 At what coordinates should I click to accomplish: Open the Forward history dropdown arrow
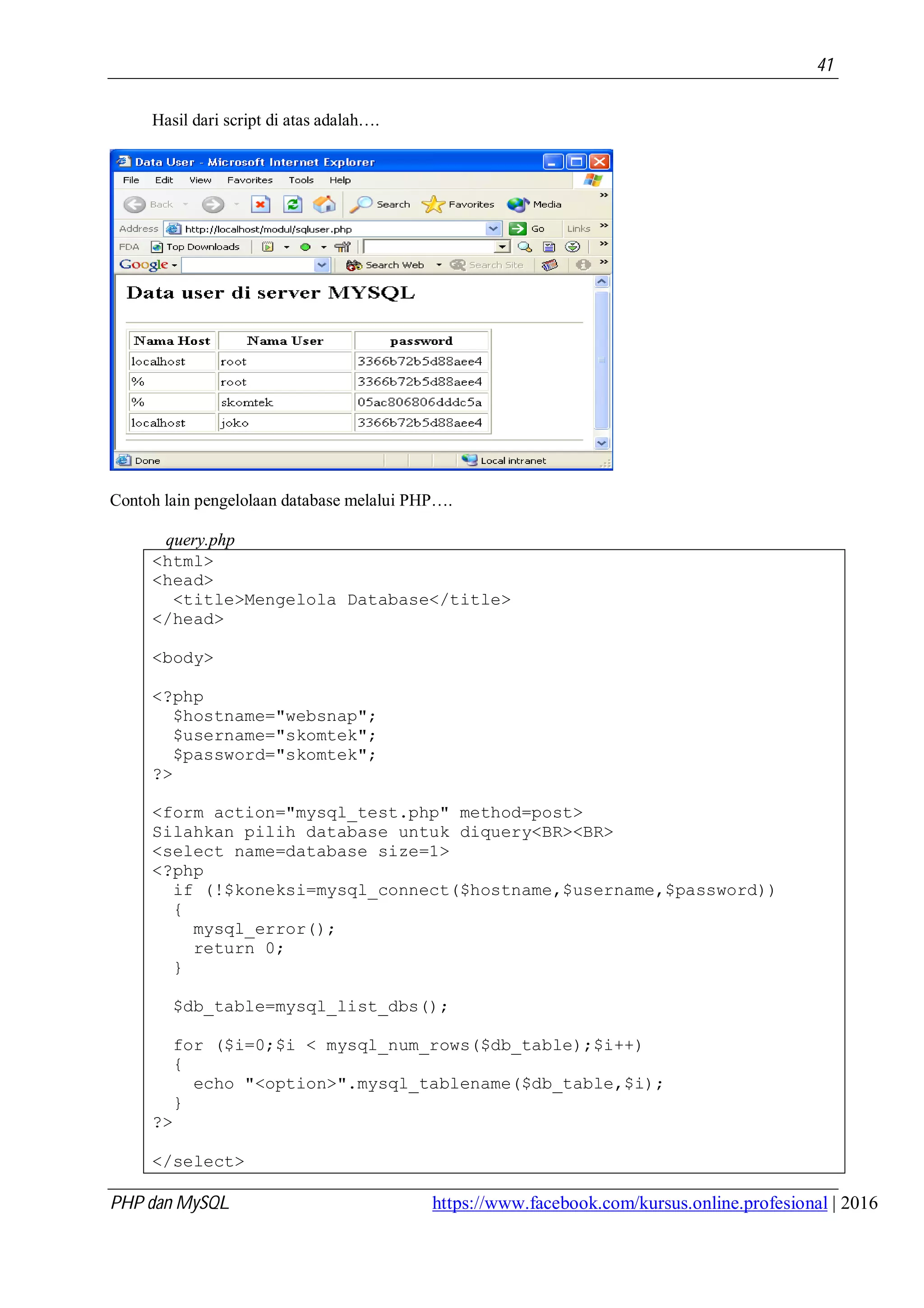[237, 204]
